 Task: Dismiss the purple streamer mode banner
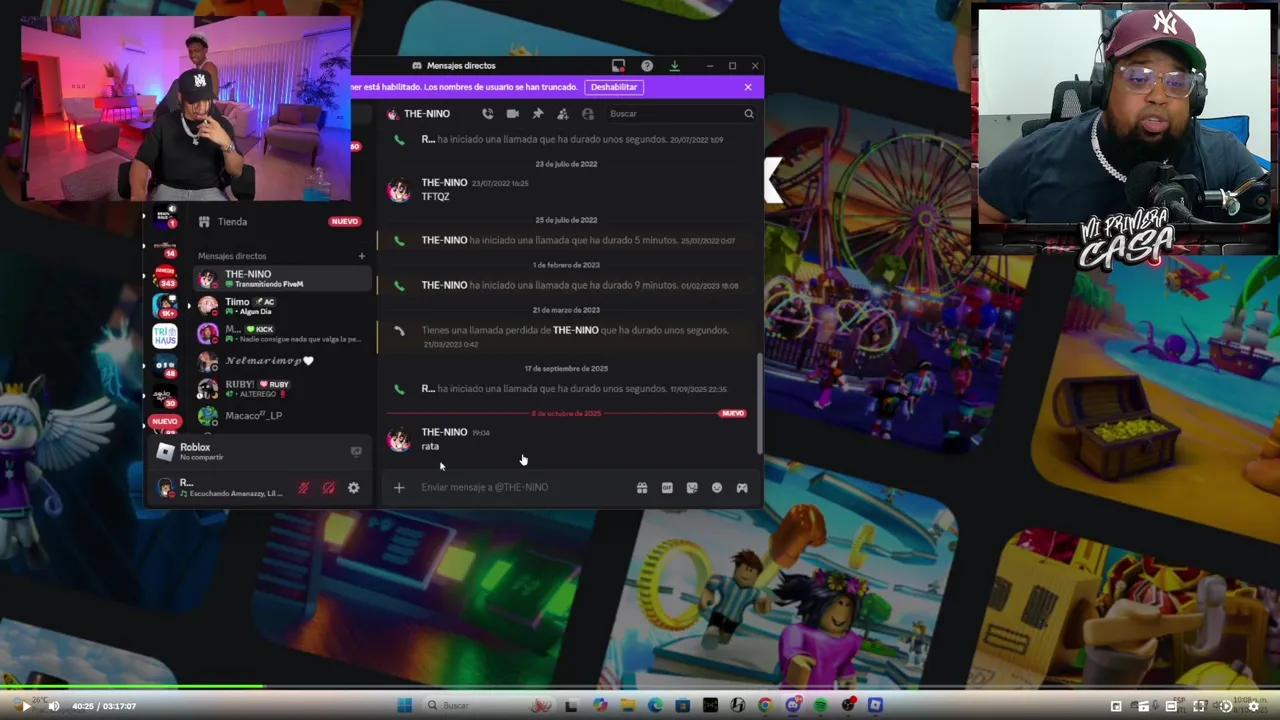(x=748, y=87)
